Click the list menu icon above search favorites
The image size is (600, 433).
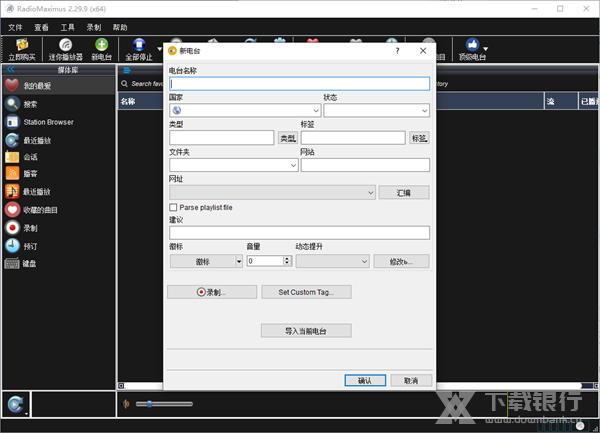click(x=127, y=70)
